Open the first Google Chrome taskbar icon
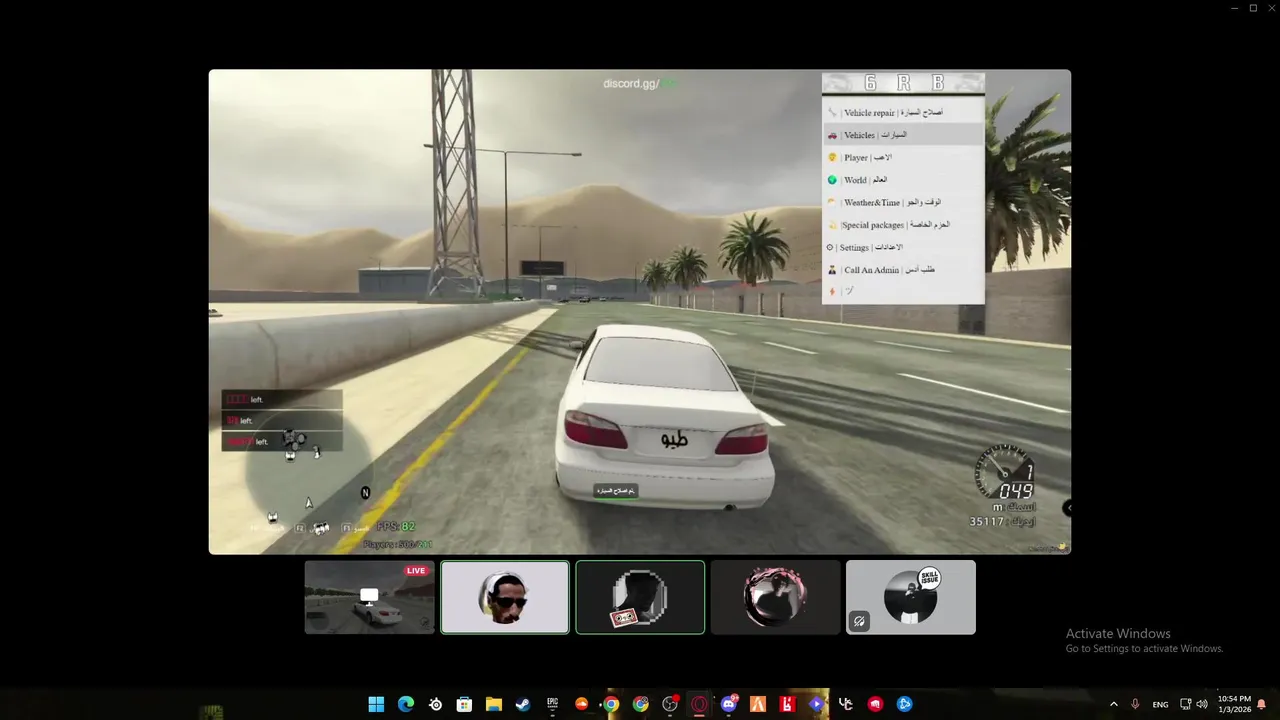The width and height of the screenshot is (1280, 720). tap(611, 704)
